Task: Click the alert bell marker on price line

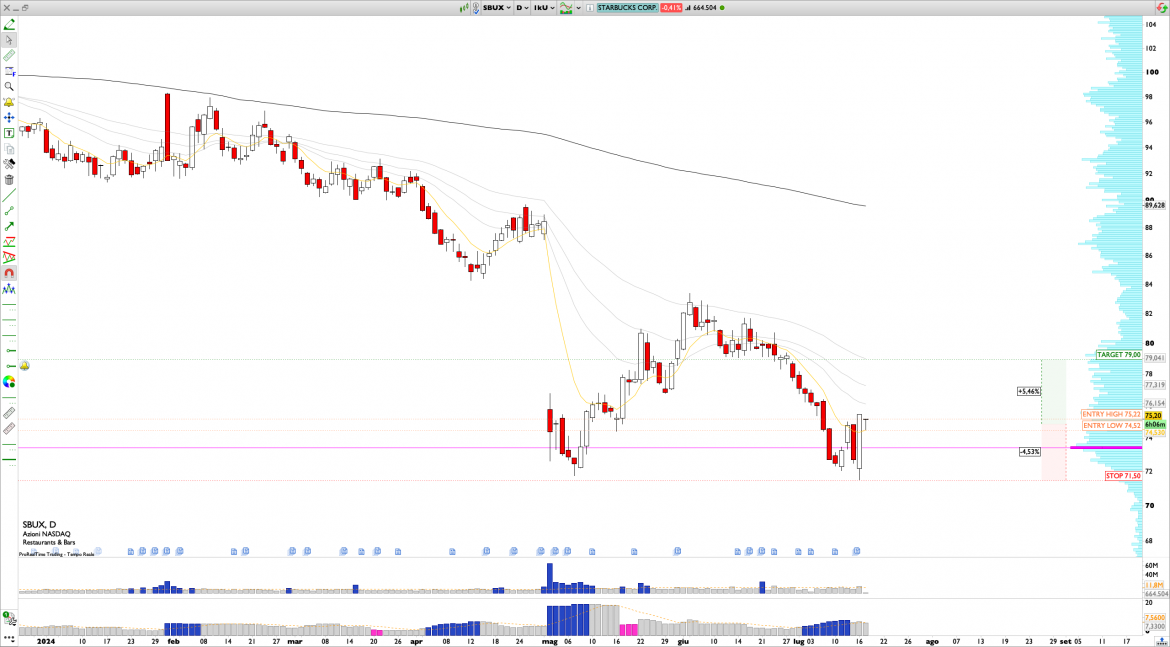Action: (24, 366)
